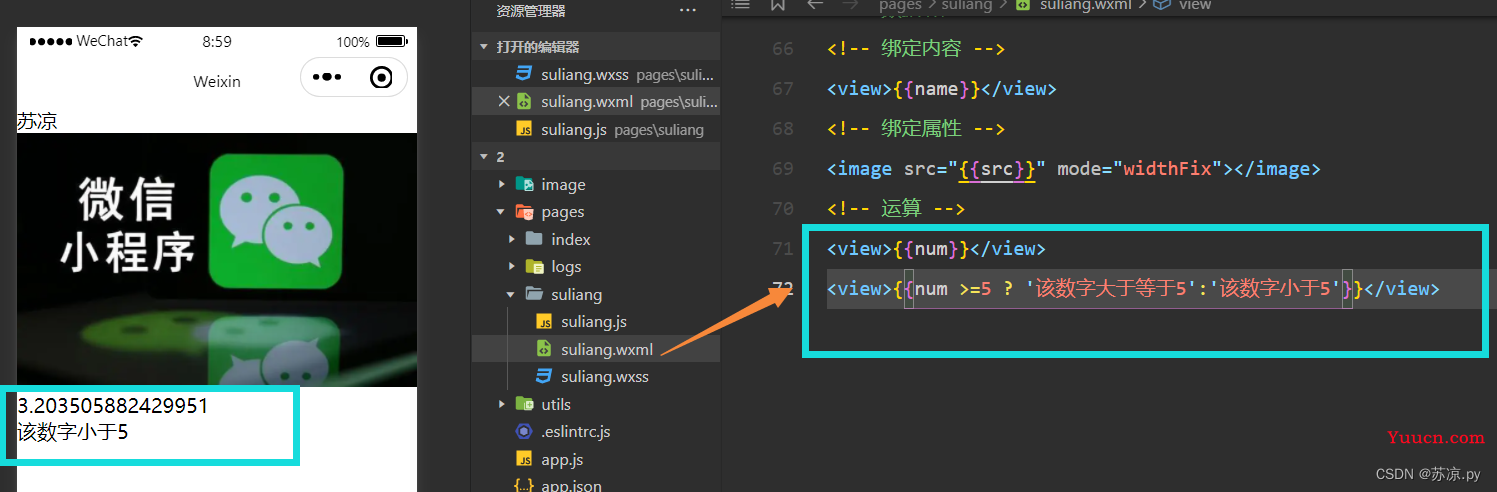Screen dimensions: 1497x492
Task: Click the simulator capsule close circle
Action: tap(381, 77)
